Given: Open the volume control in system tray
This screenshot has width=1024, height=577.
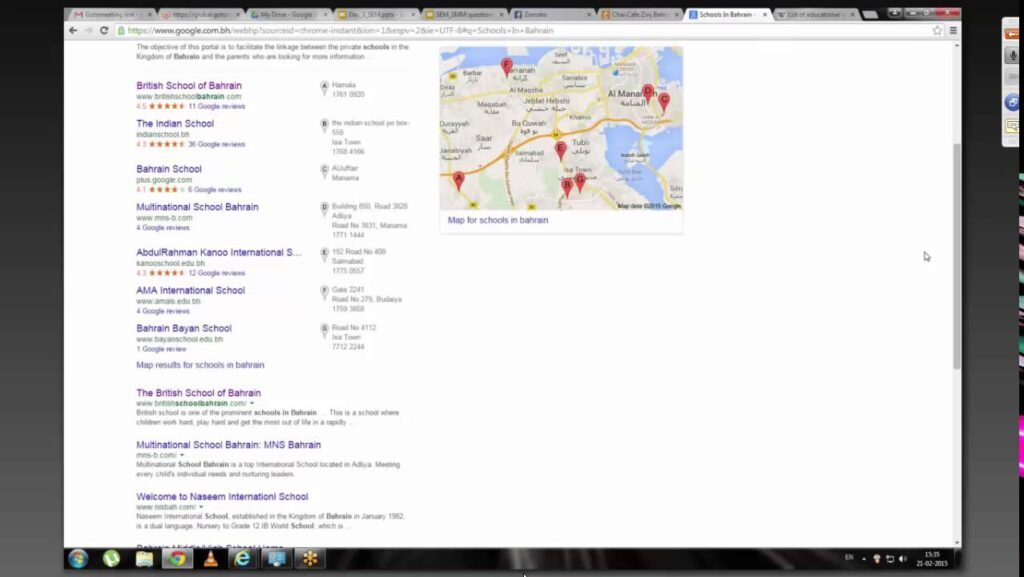Looking at the screenshot, I should [x=903, y=559].
